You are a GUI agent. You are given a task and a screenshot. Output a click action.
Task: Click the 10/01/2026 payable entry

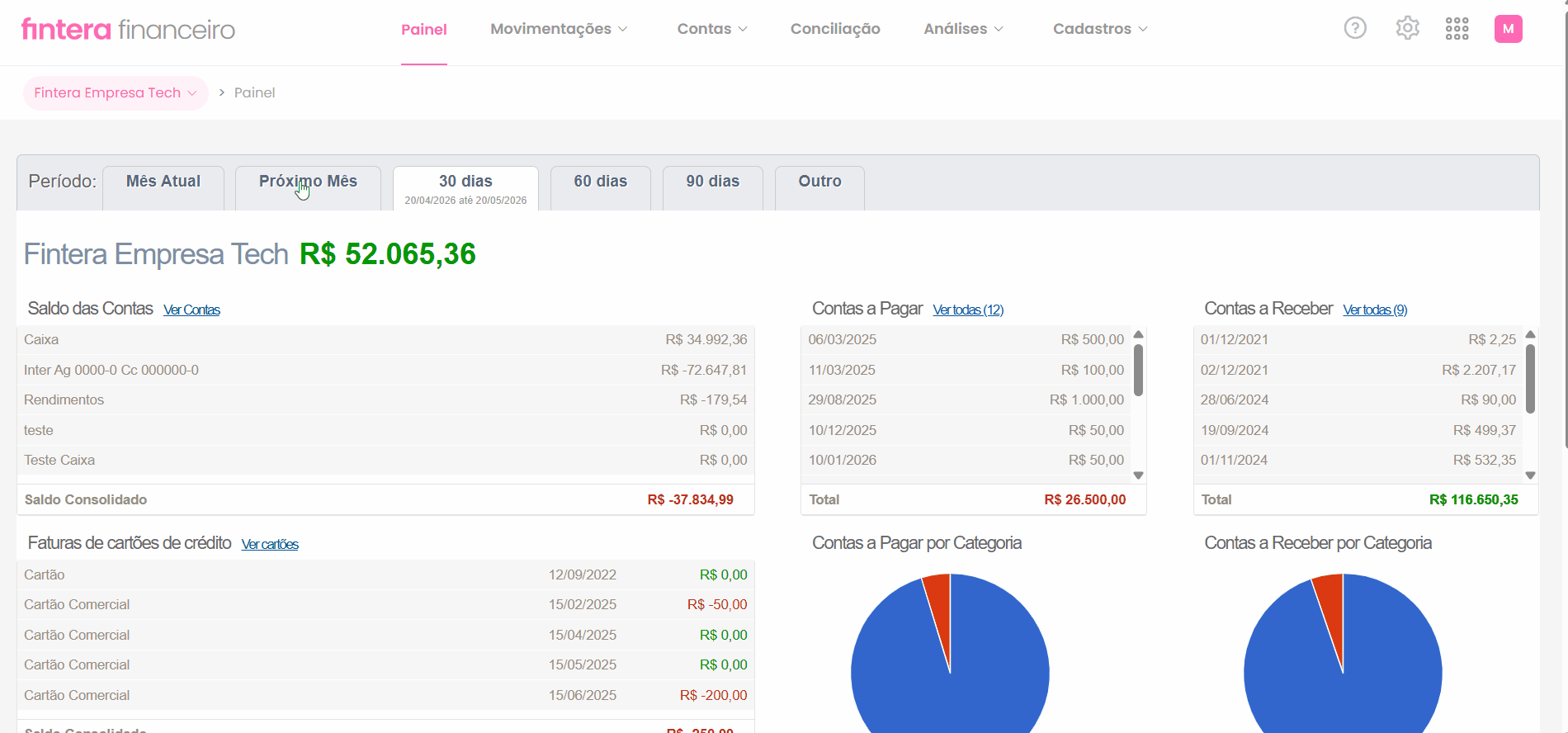(x=966, y=461)
